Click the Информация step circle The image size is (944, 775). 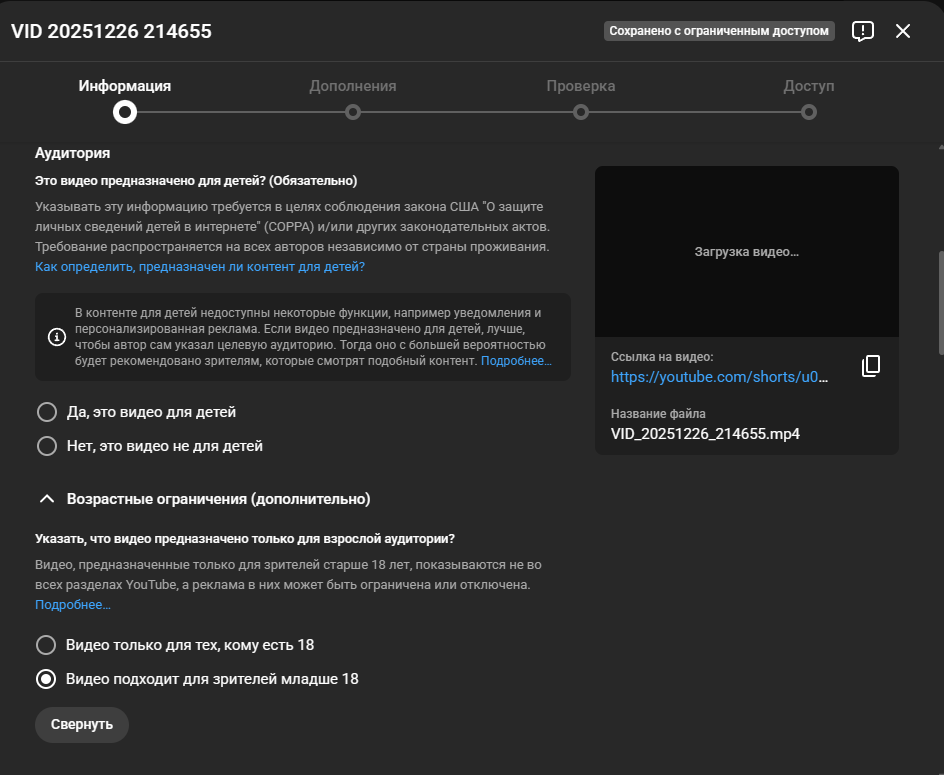[x=125, y=112]
